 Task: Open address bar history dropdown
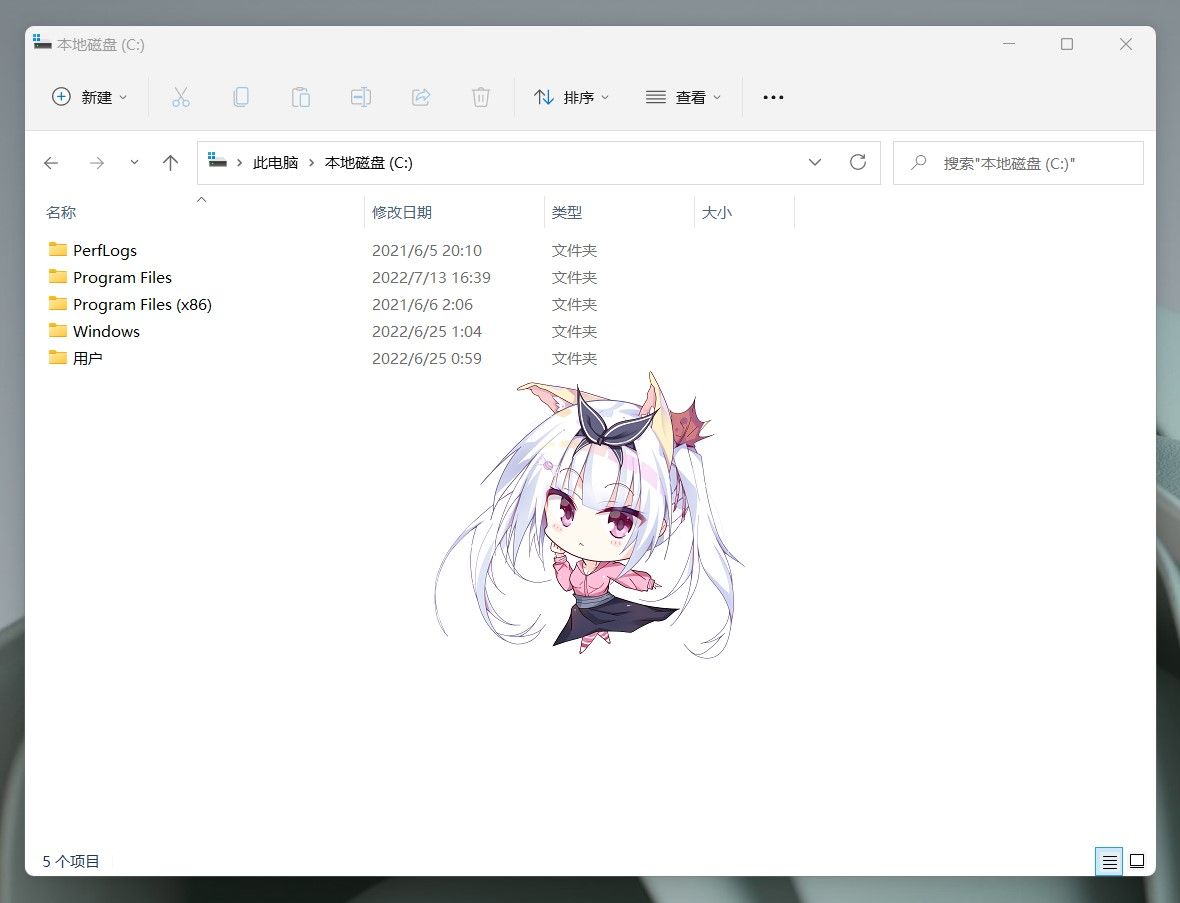(815, 162)
